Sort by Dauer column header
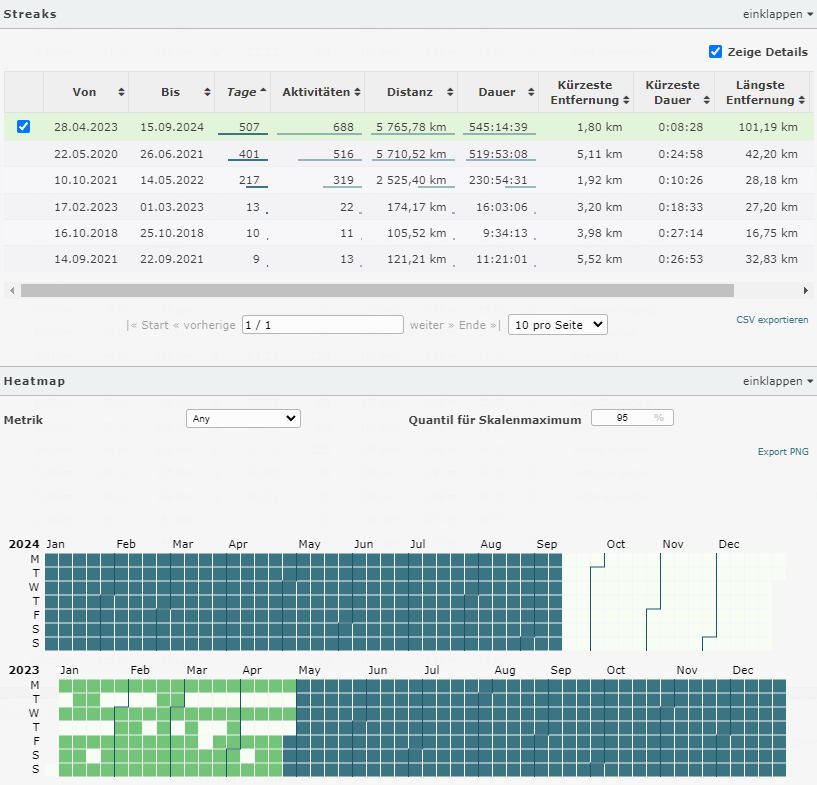817x785 pixels. [x=497, y=92]
